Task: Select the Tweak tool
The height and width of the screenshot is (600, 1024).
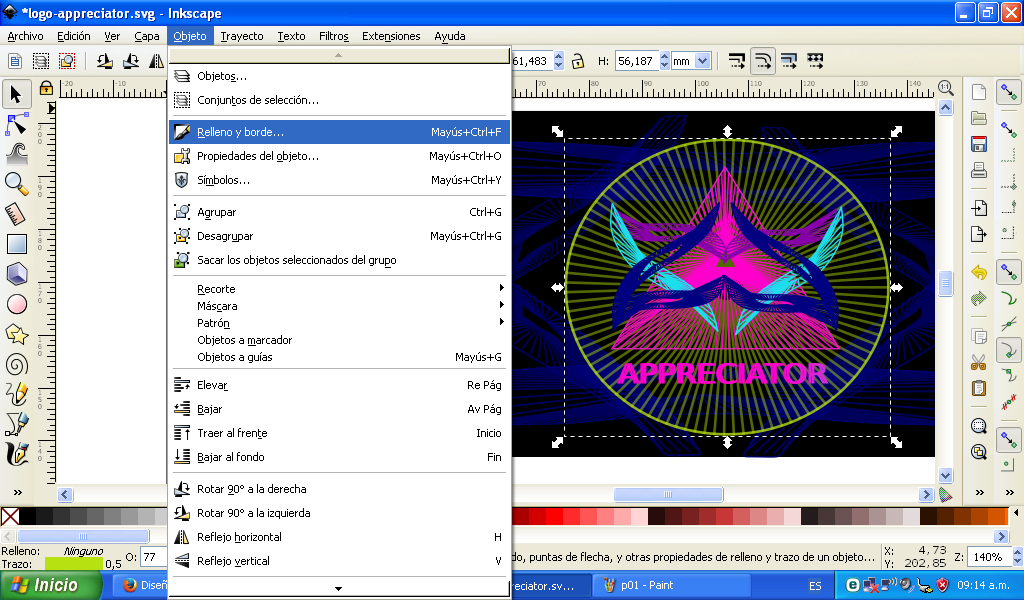Action: (x=16, y=154)
